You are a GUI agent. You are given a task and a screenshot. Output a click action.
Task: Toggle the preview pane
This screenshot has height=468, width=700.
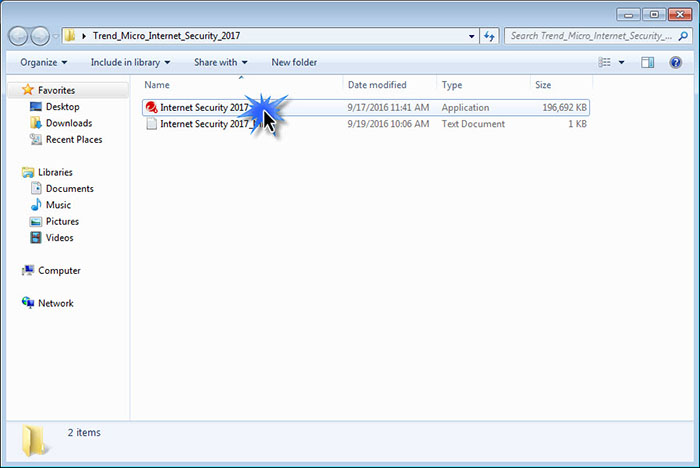pos(648,63)
